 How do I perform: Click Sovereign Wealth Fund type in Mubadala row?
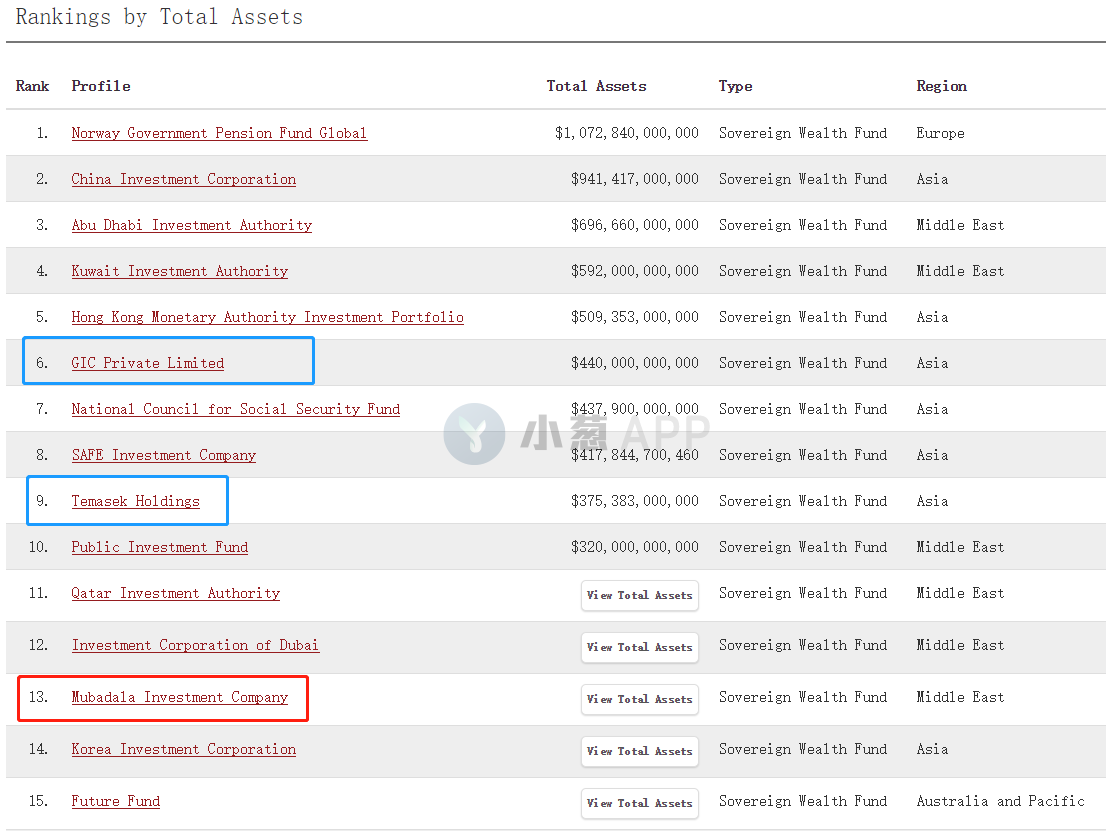point(803,698)
